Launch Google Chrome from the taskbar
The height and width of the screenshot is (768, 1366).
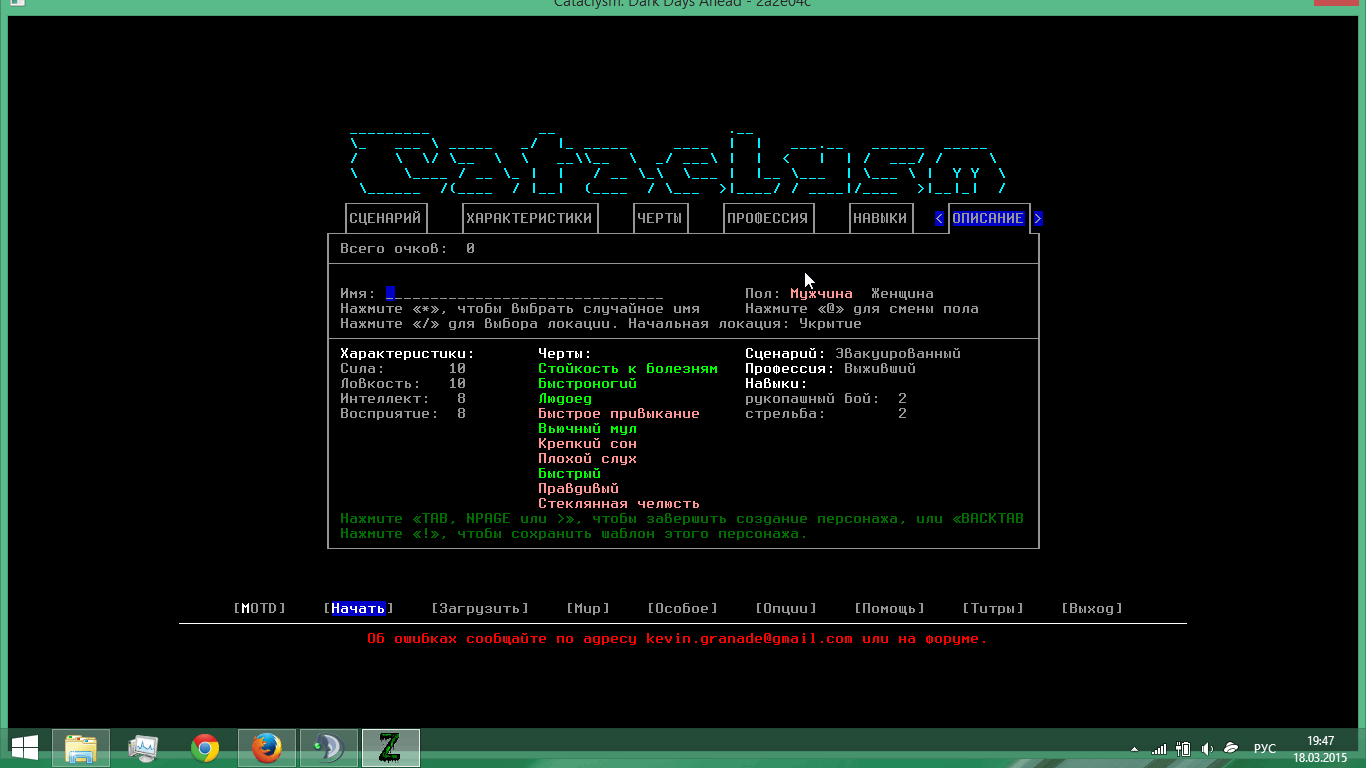pyautogui.click(x=205, y=748)
